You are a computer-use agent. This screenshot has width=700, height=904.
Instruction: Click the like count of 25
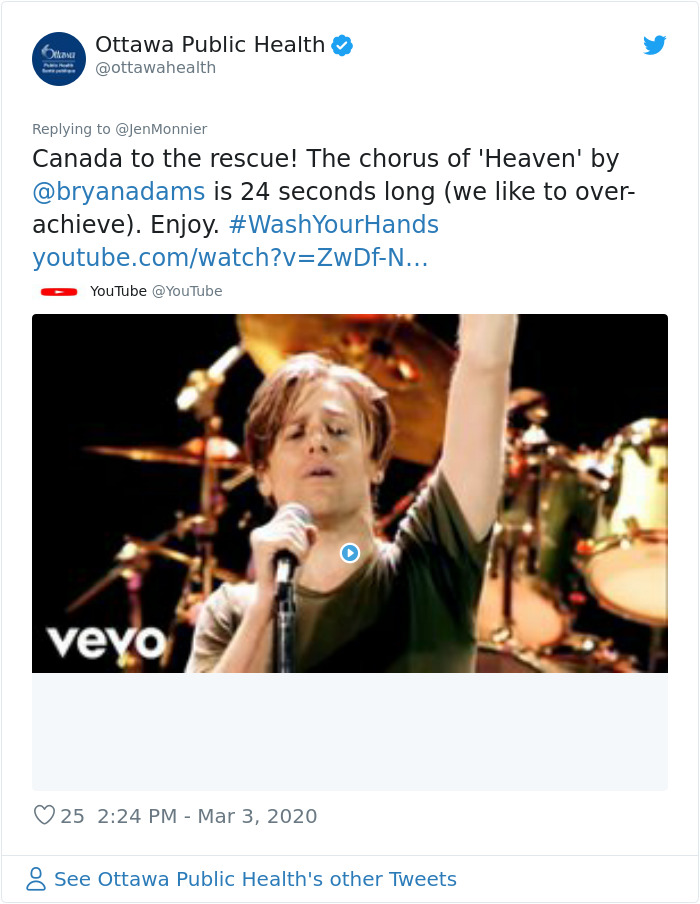point(71,815)
